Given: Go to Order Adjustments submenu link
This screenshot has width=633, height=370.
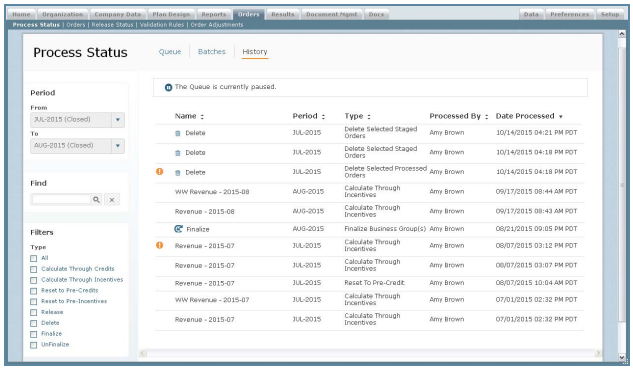Looking at the screenshot, I should tap(217, 25).
